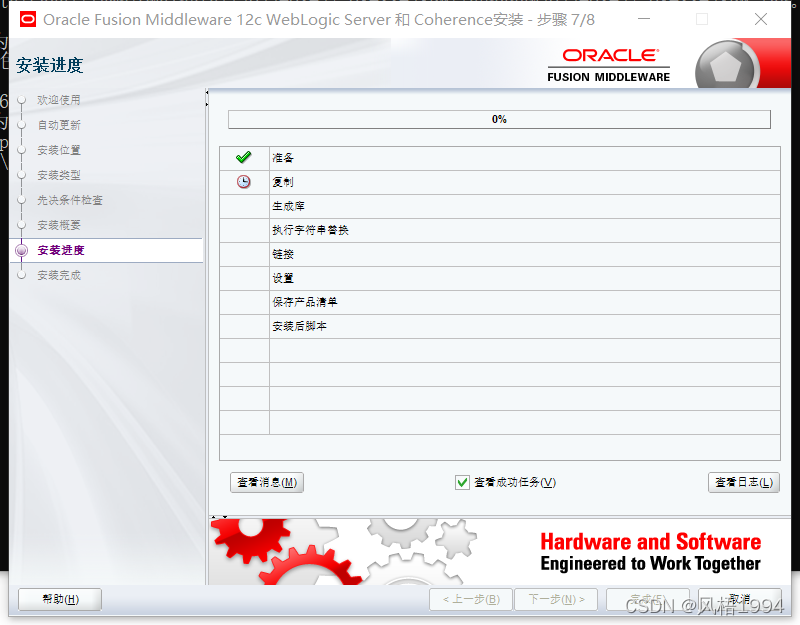Select 自动更新 step in sidebar

(59, 125)
